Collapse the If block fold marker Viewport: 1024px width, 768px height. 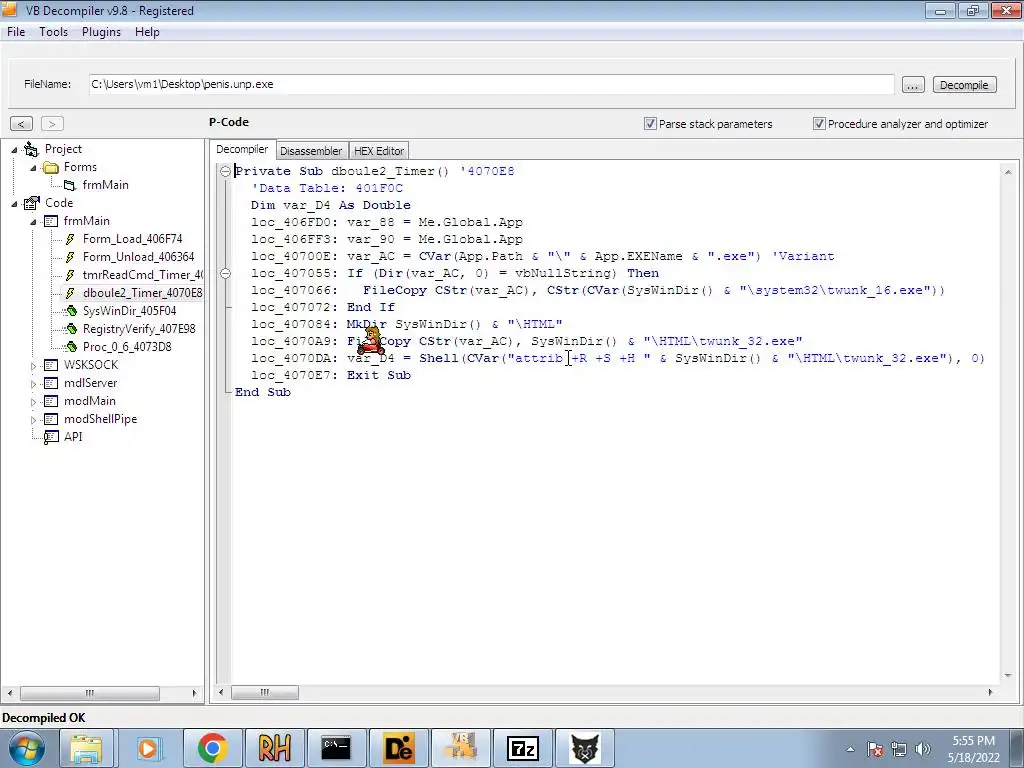225,273
